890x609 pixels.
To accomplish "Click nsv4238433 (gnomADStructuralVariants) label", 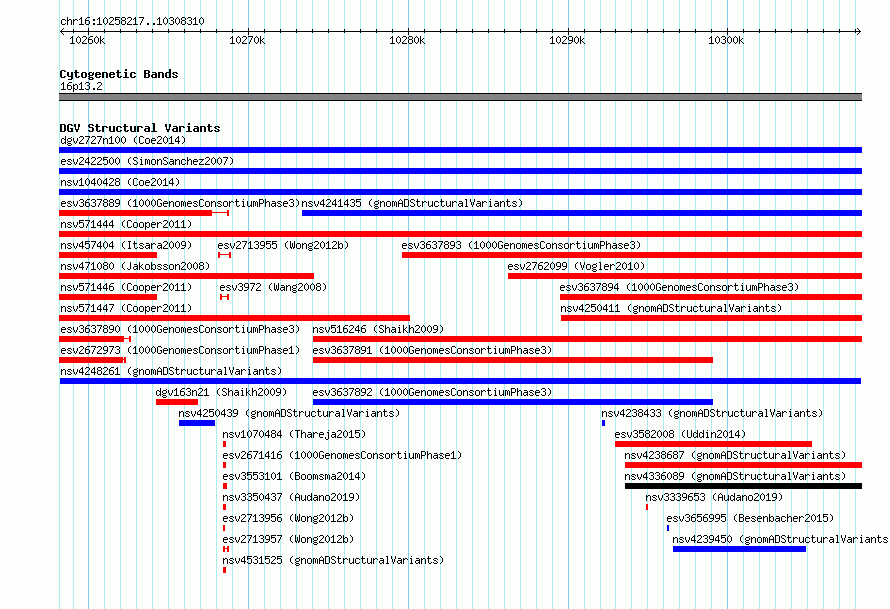I will coord(712,413).
